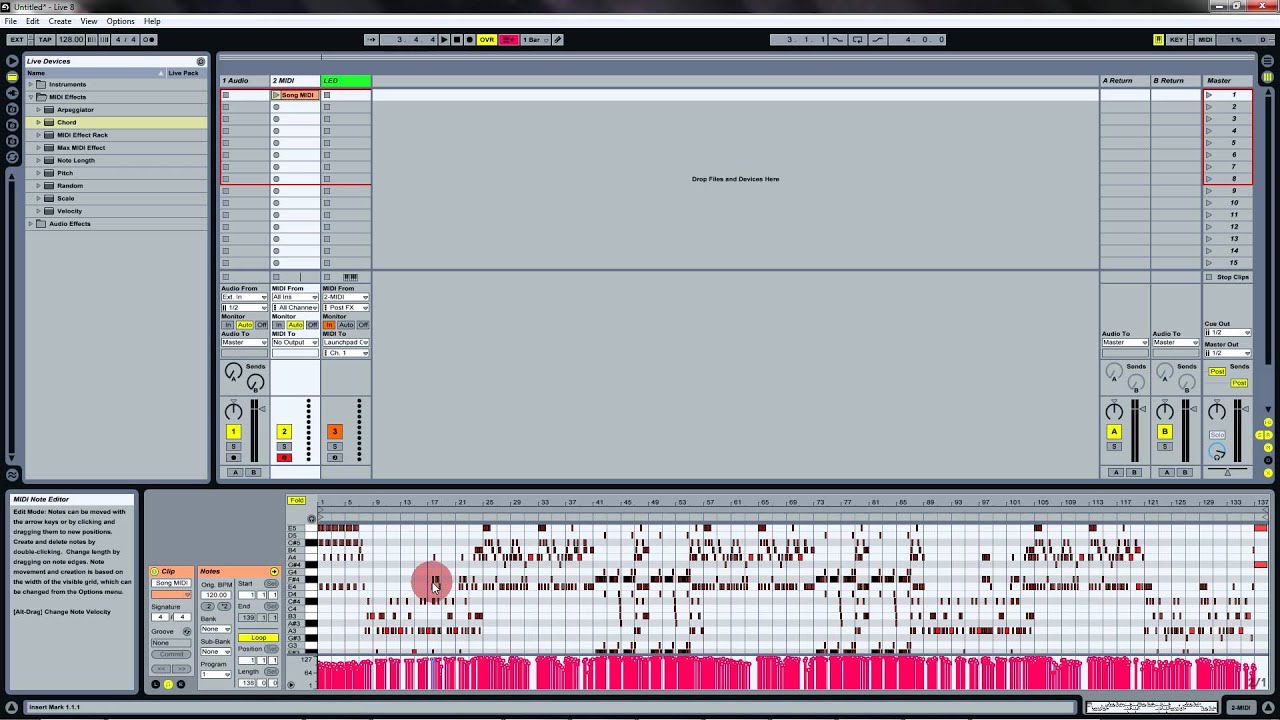
Task: Click the Commit groove button
Action: pos(171,654)
